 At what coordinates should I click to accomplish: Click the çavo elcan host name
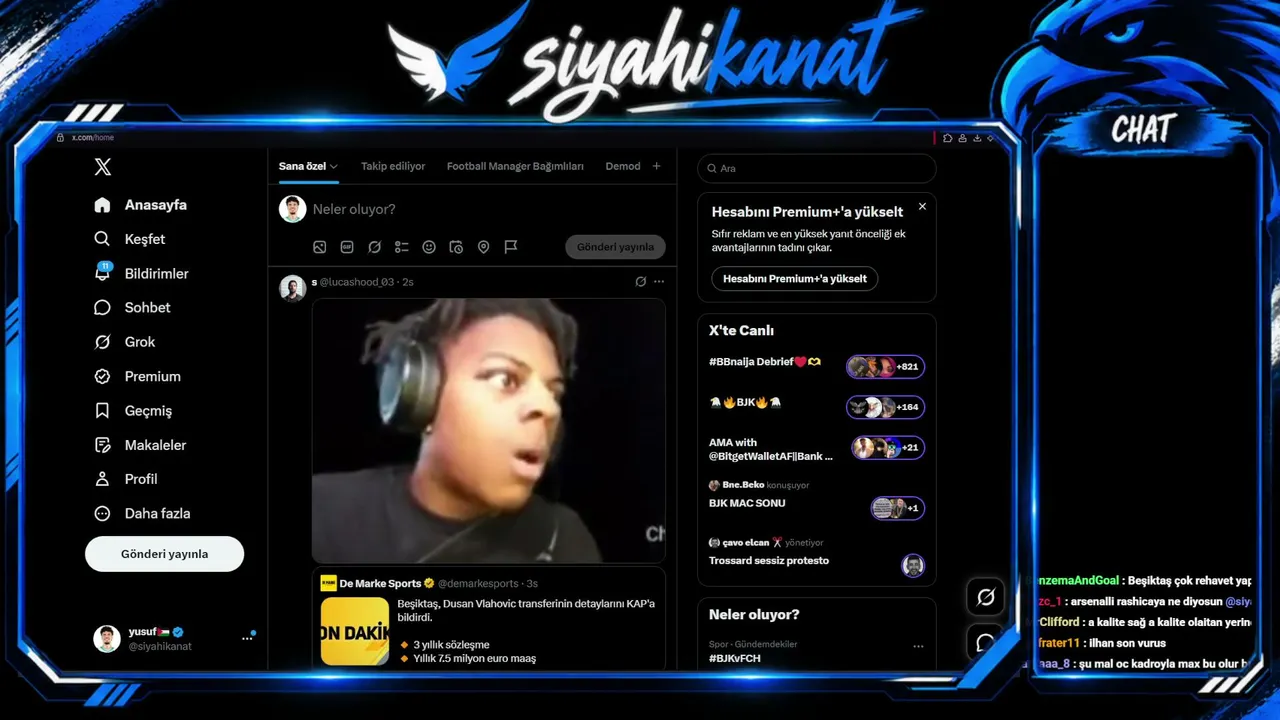click(746, 542)
